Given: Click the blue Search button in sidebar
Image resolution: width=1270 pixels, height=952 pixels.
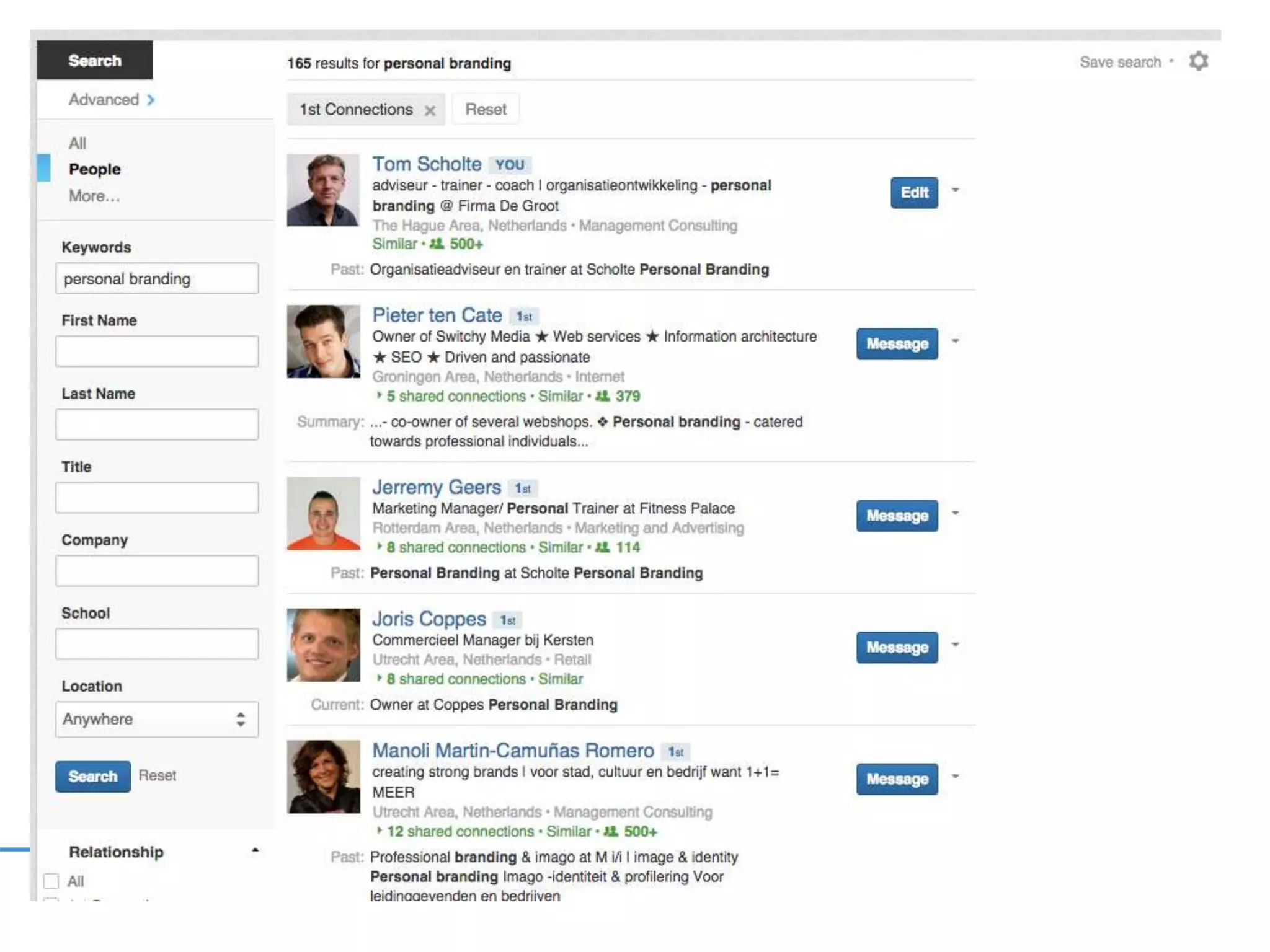Looking at the screenshot, I should click(x=92, y=776).
